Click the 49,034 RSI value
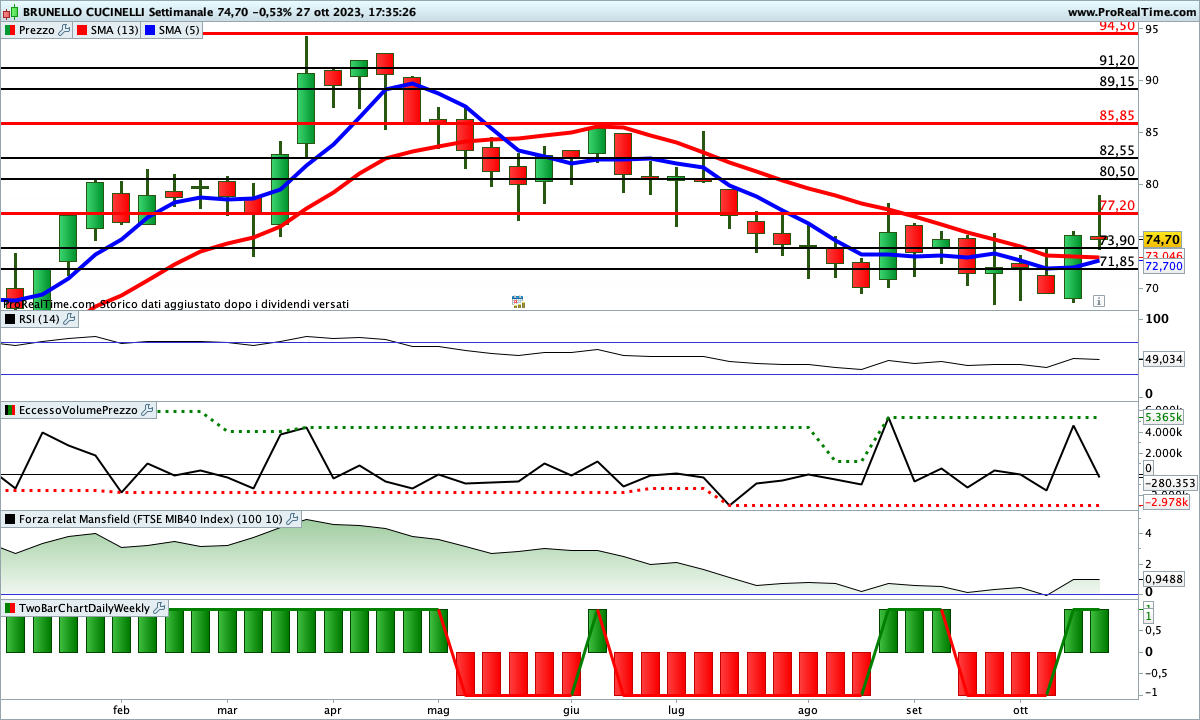This screenshot has width=1200, height=720. 1164,359
